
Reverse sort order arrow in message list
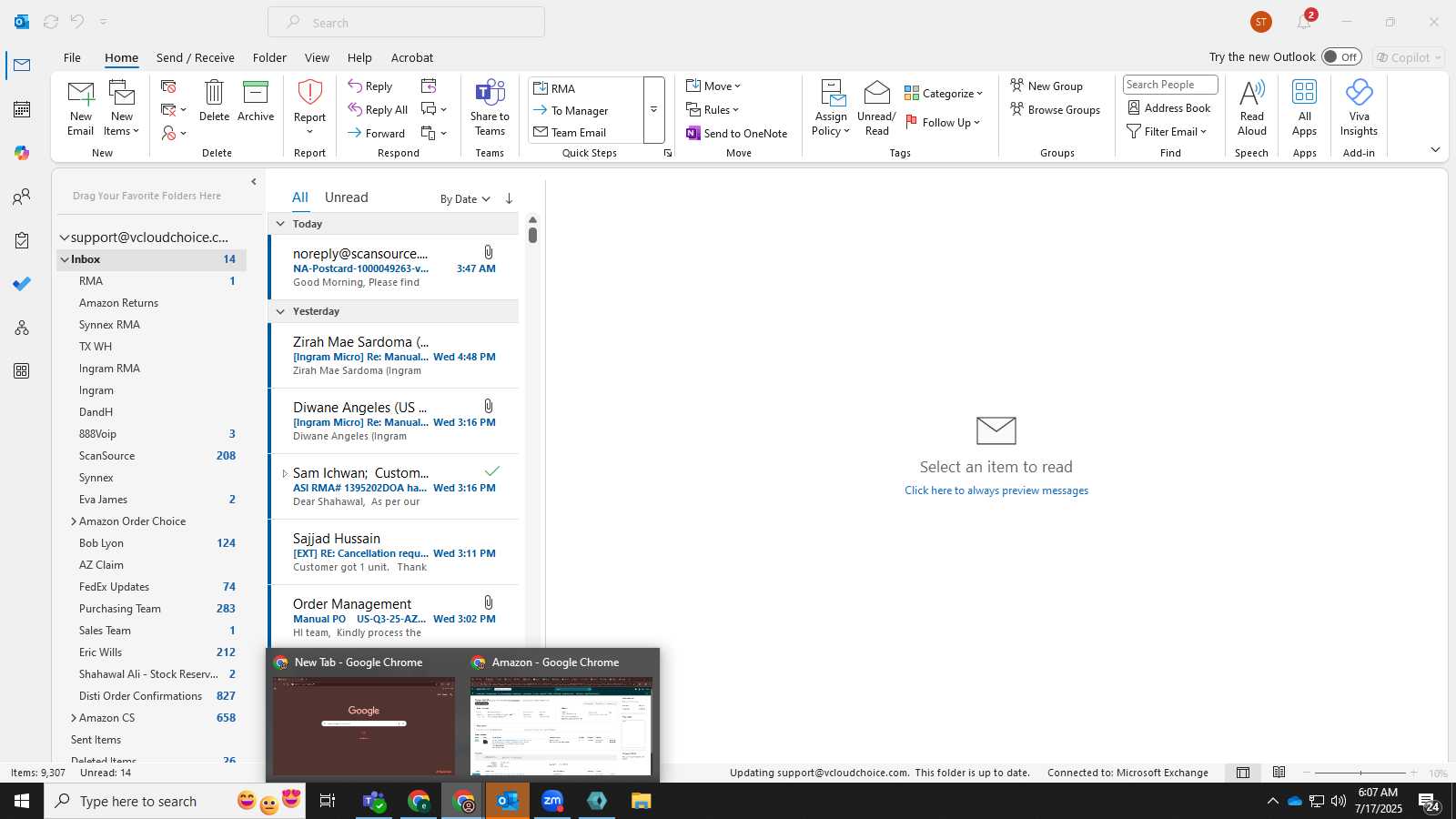[x=509, y=198]
